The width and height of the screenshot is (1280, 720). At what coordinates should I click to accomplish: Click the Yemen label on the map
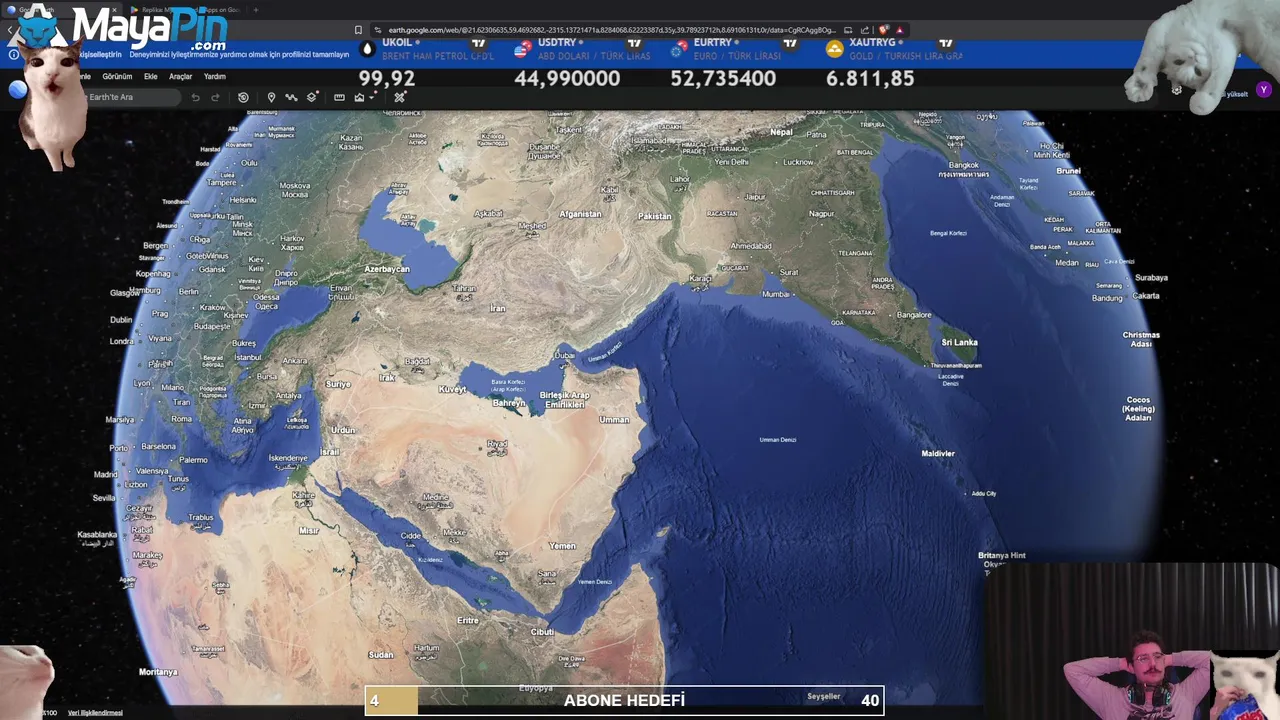click(x=562, y=546)
